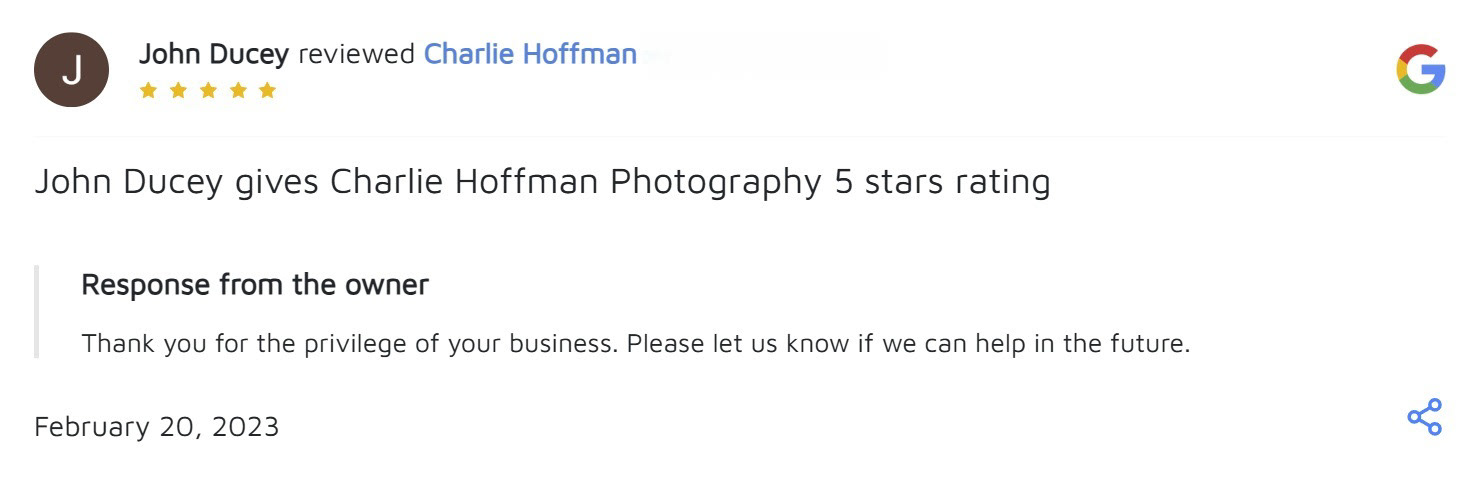Image resolution: width=1478 pixels, height=478 pixels.
Task: Click the third star in rating
Action: (x=208, y=91)
